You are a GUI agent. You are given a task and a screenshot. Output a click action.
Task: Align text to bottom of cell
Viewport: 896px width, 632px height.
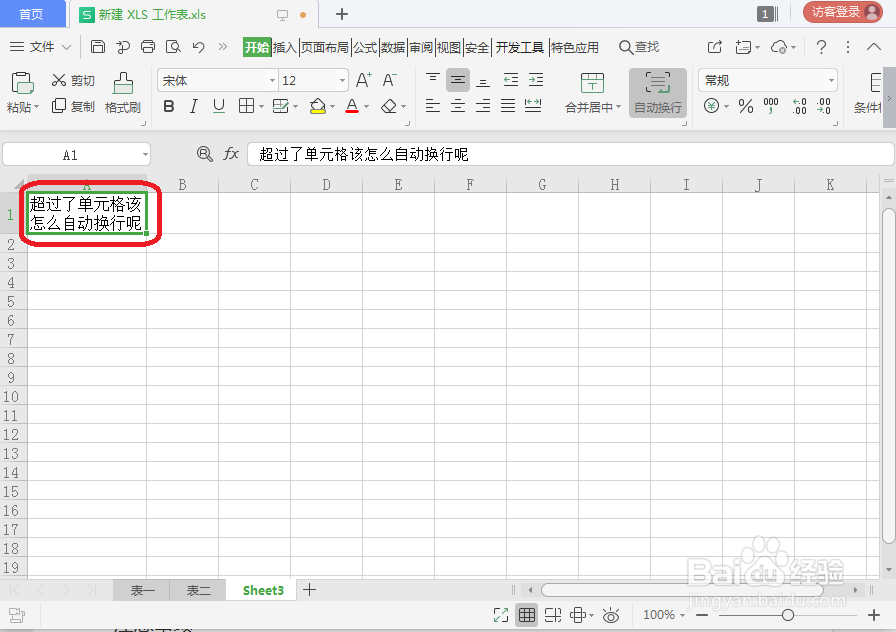point(483,80)
